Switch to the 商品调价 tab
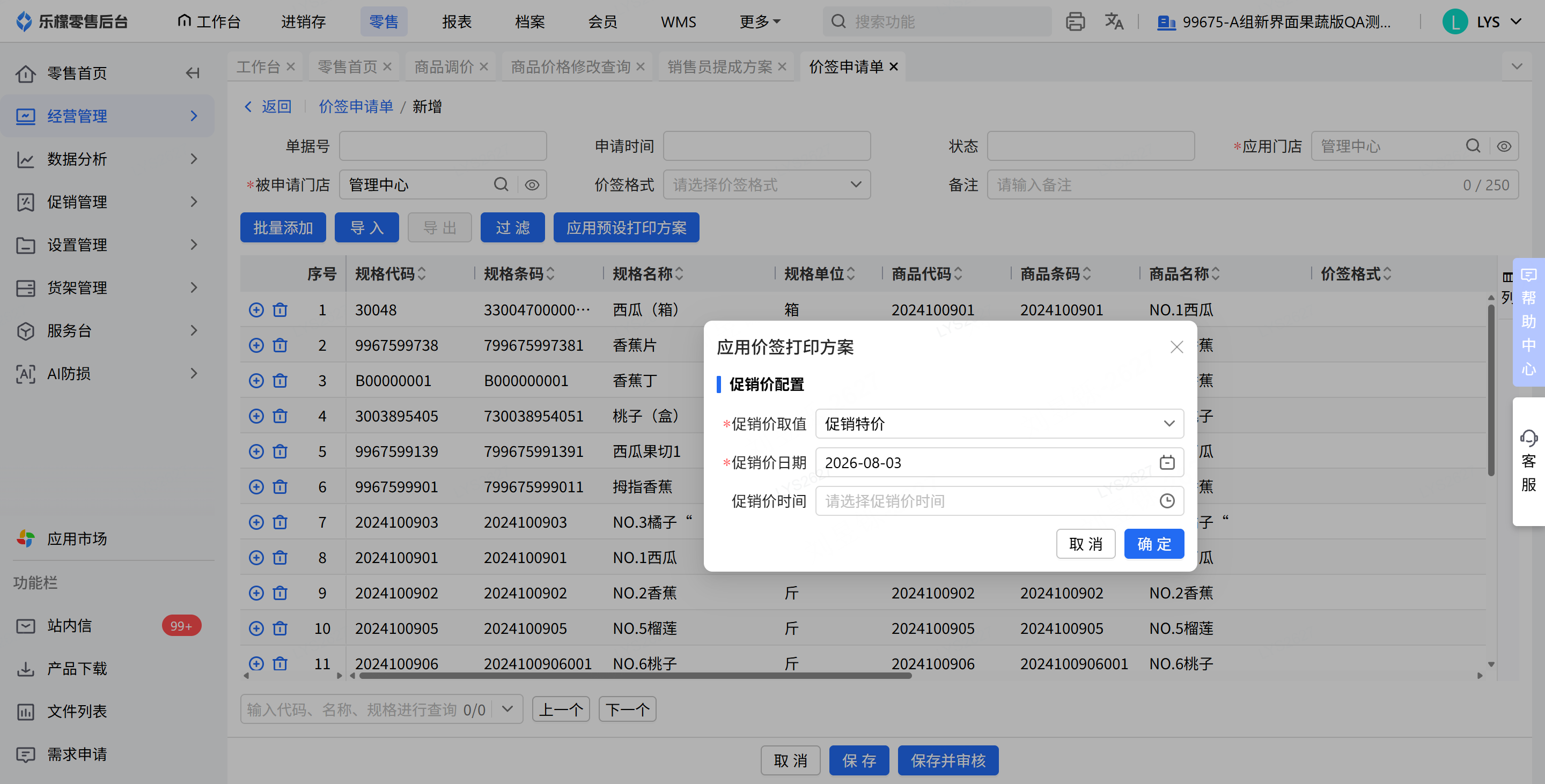Screen dimensions: 1545x784 (444, 66)
